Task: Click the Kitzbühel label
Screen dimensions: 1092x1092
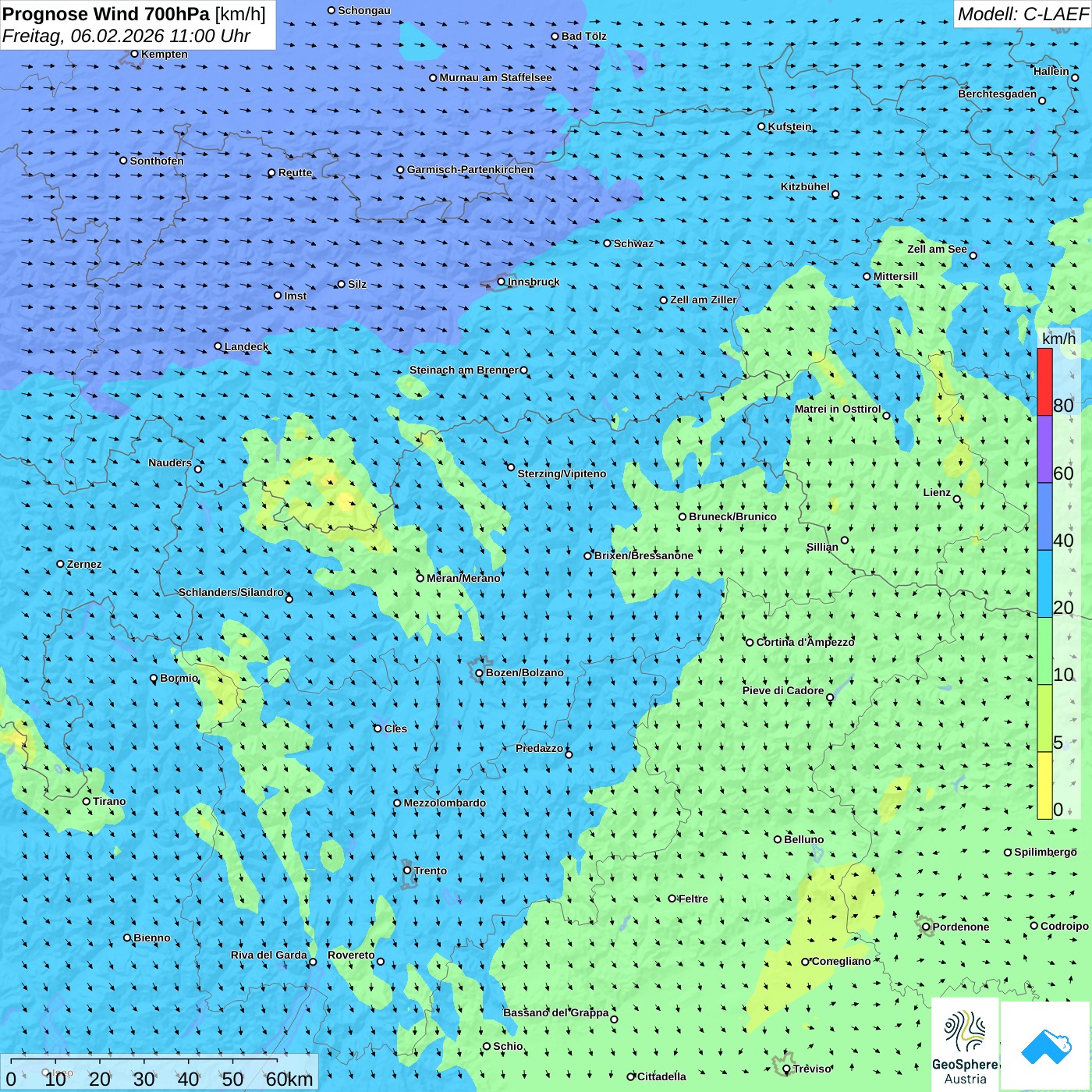Action: coord(805,186)
